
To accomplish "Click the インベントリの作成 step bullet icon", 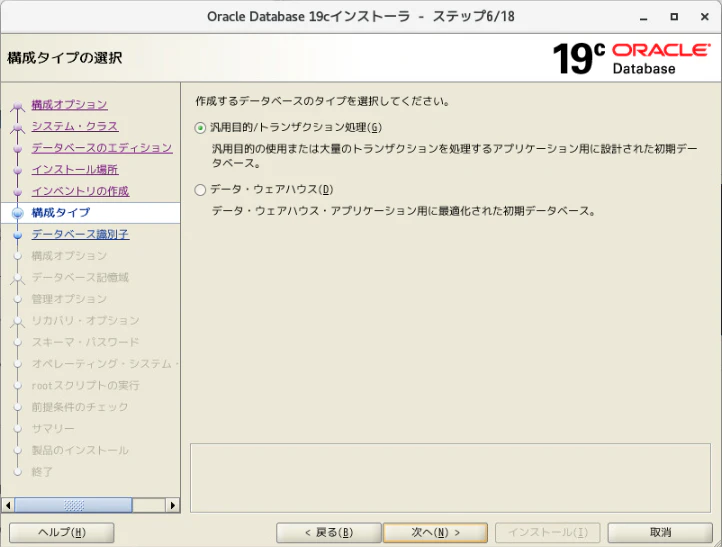I will tap(17, 192).
